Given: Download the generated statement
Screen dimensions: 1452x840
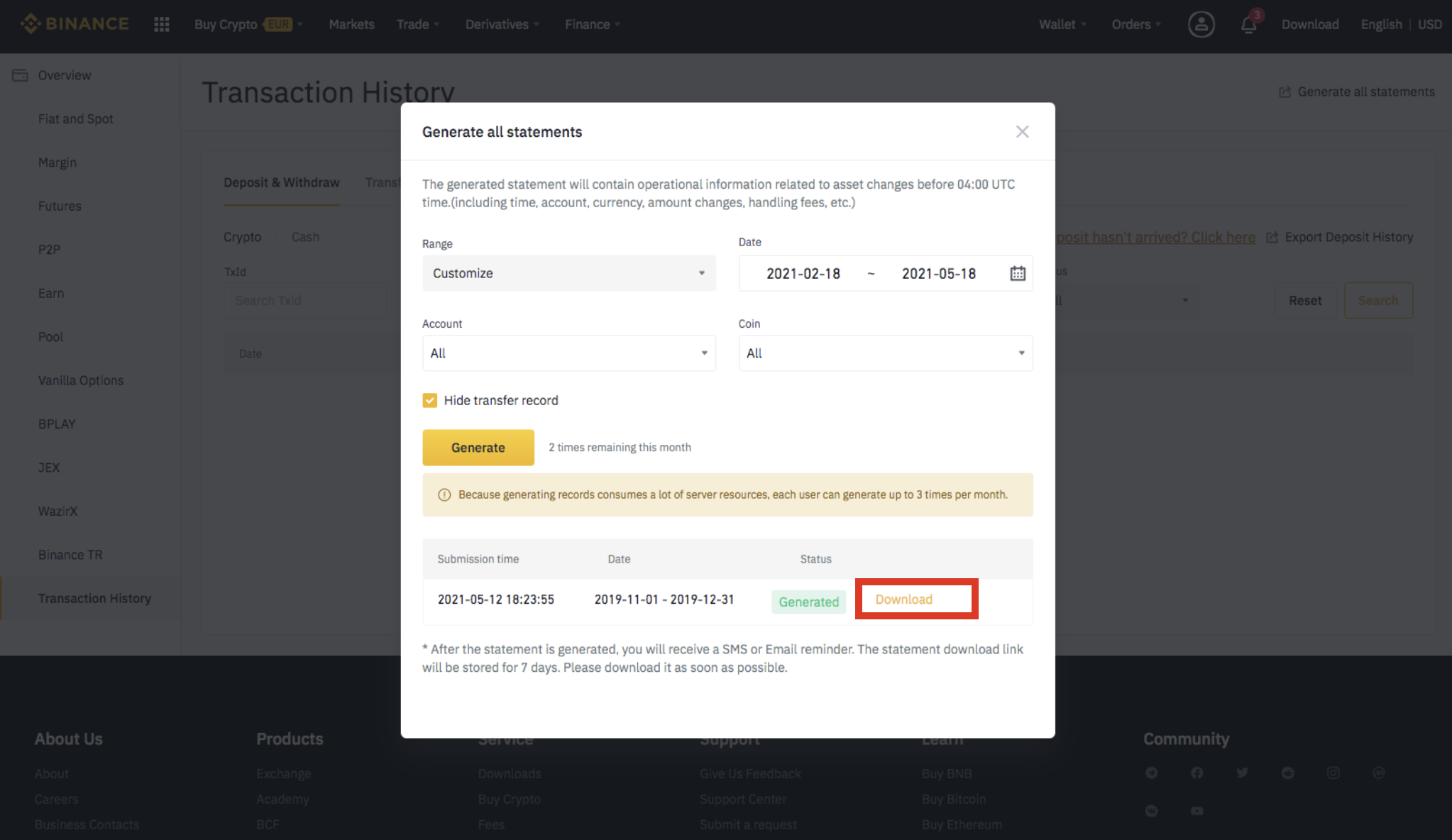Looking at the screenshot, I should click(903, 599).
